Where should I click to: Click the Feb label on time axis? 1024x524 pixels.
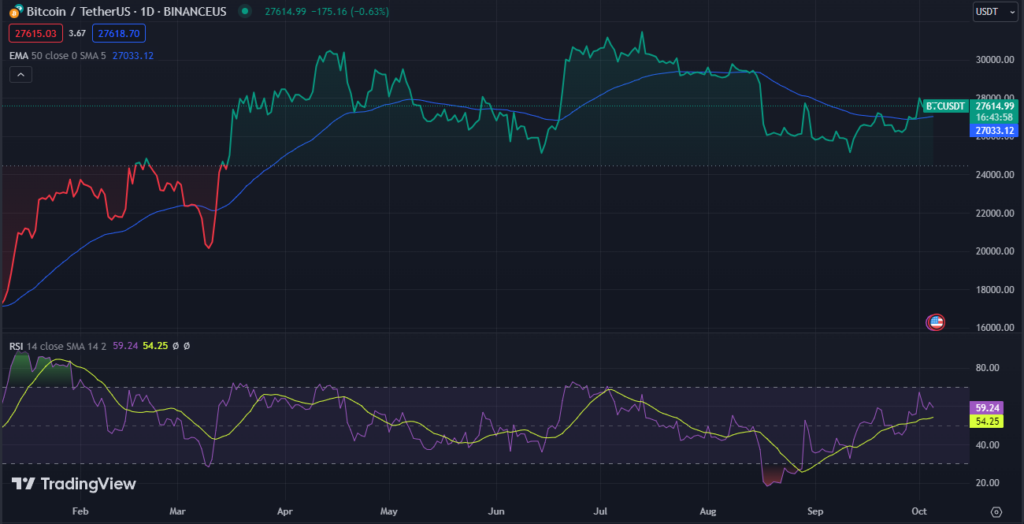(79, 510)
